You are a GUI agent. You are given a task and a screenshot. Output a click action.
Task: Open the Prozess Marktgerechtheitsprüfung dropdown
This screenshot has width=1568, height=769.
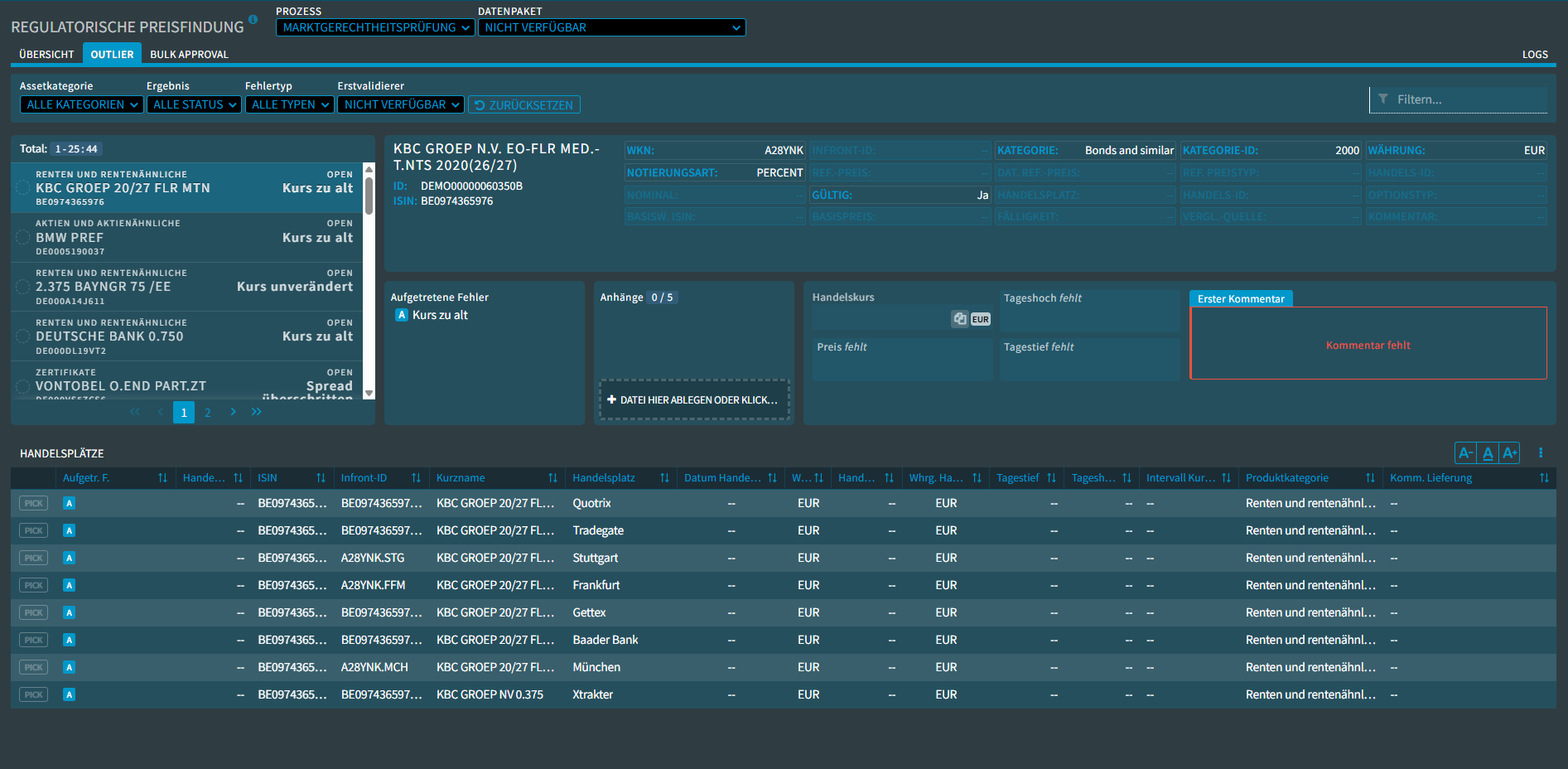pyautogui.click(x=375, y=27)
